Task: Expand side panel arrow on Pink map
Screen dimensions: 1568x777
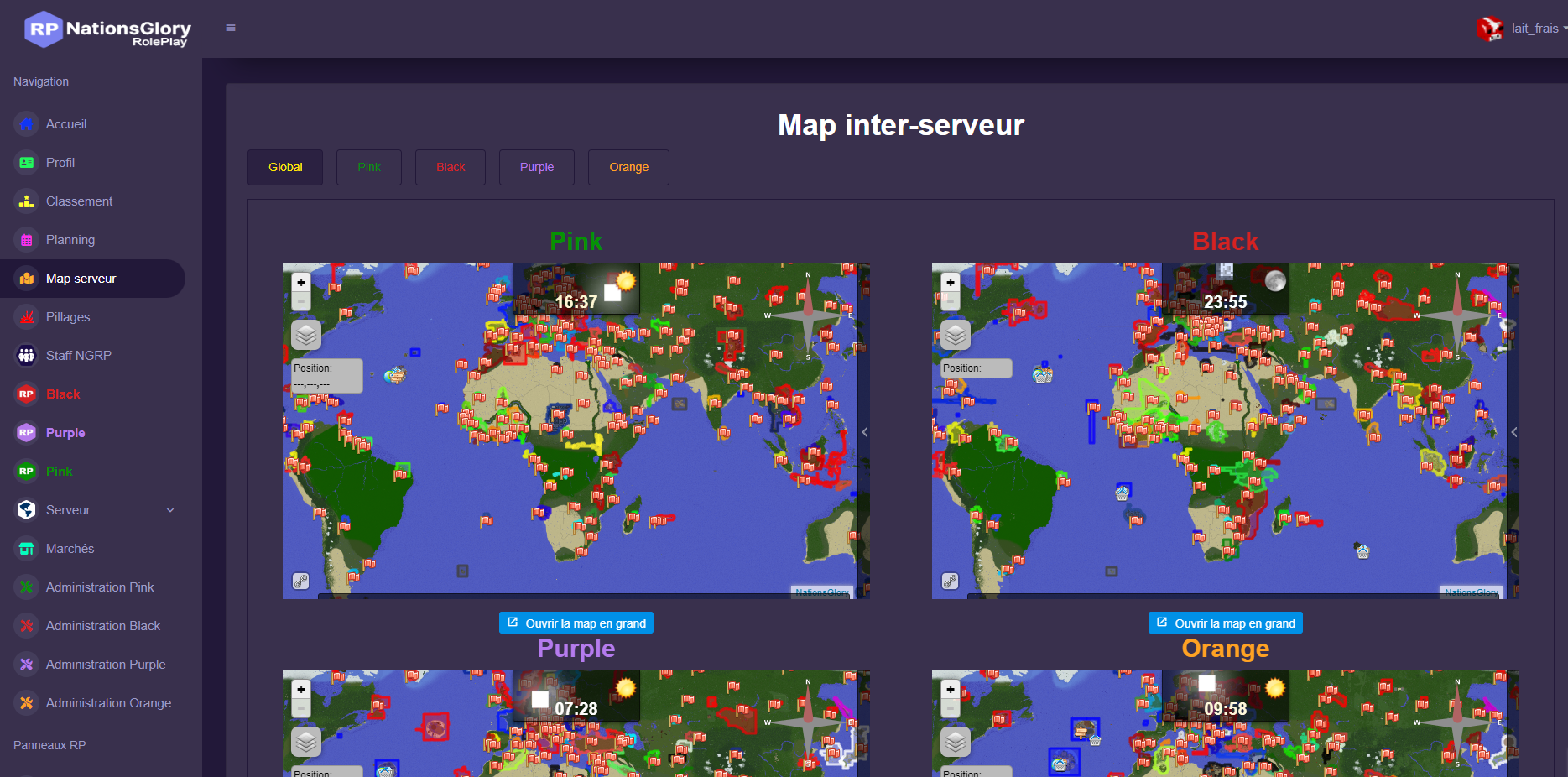Action: [x=864, y=432]
